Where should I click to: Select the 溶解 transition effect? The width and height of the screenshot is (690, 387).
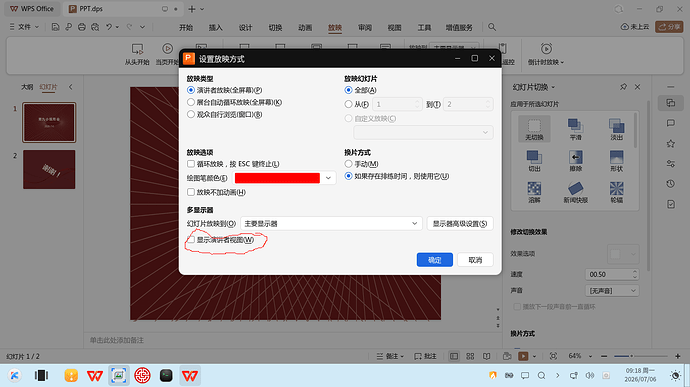tap(534, 192)
